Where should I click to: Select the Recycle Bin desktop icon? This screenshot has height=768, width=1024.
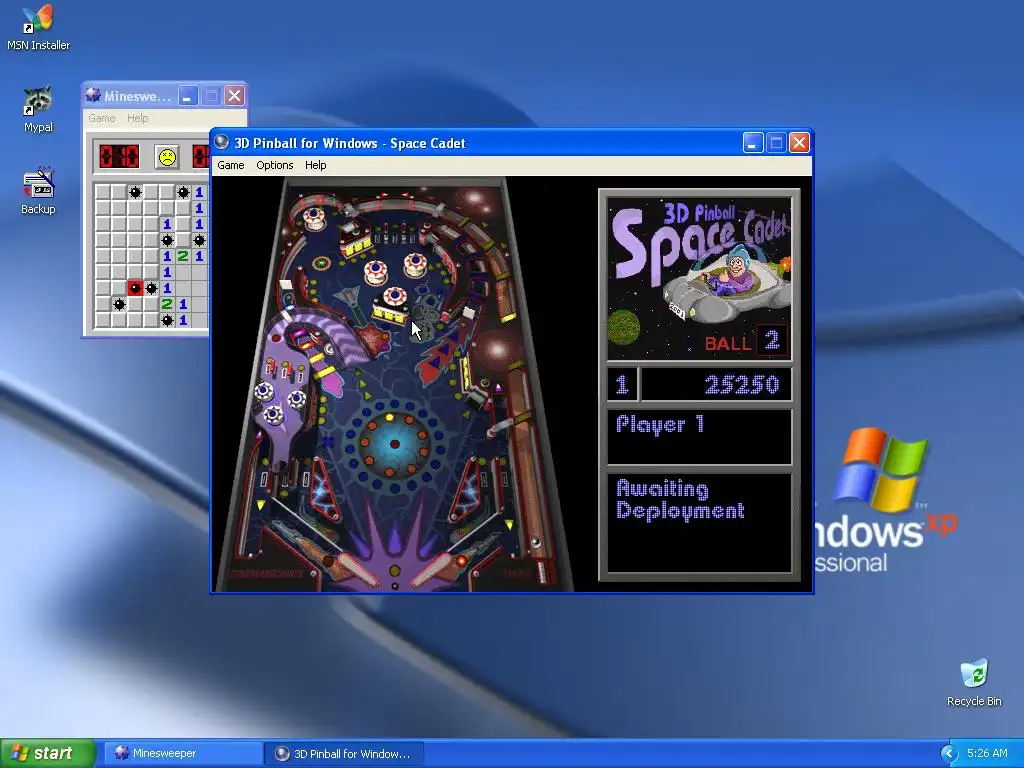pyautogui.click(x=974, y=683)
